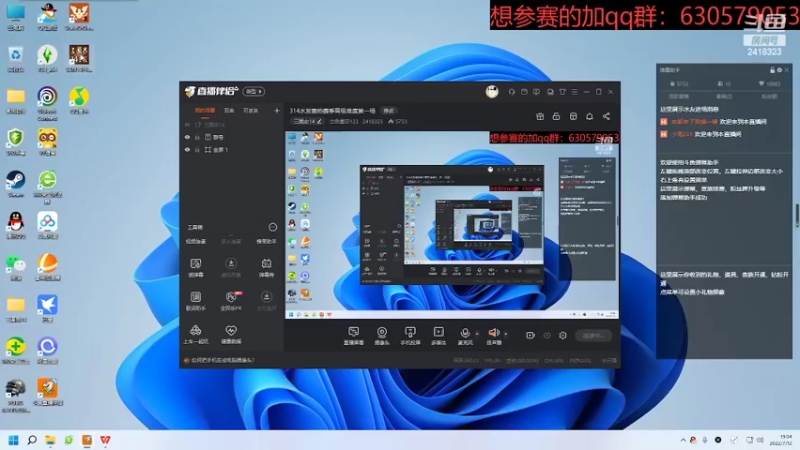Lock the 全屏 1 source row
Screen dimensions: 800x450
click(x=197, y=149)
